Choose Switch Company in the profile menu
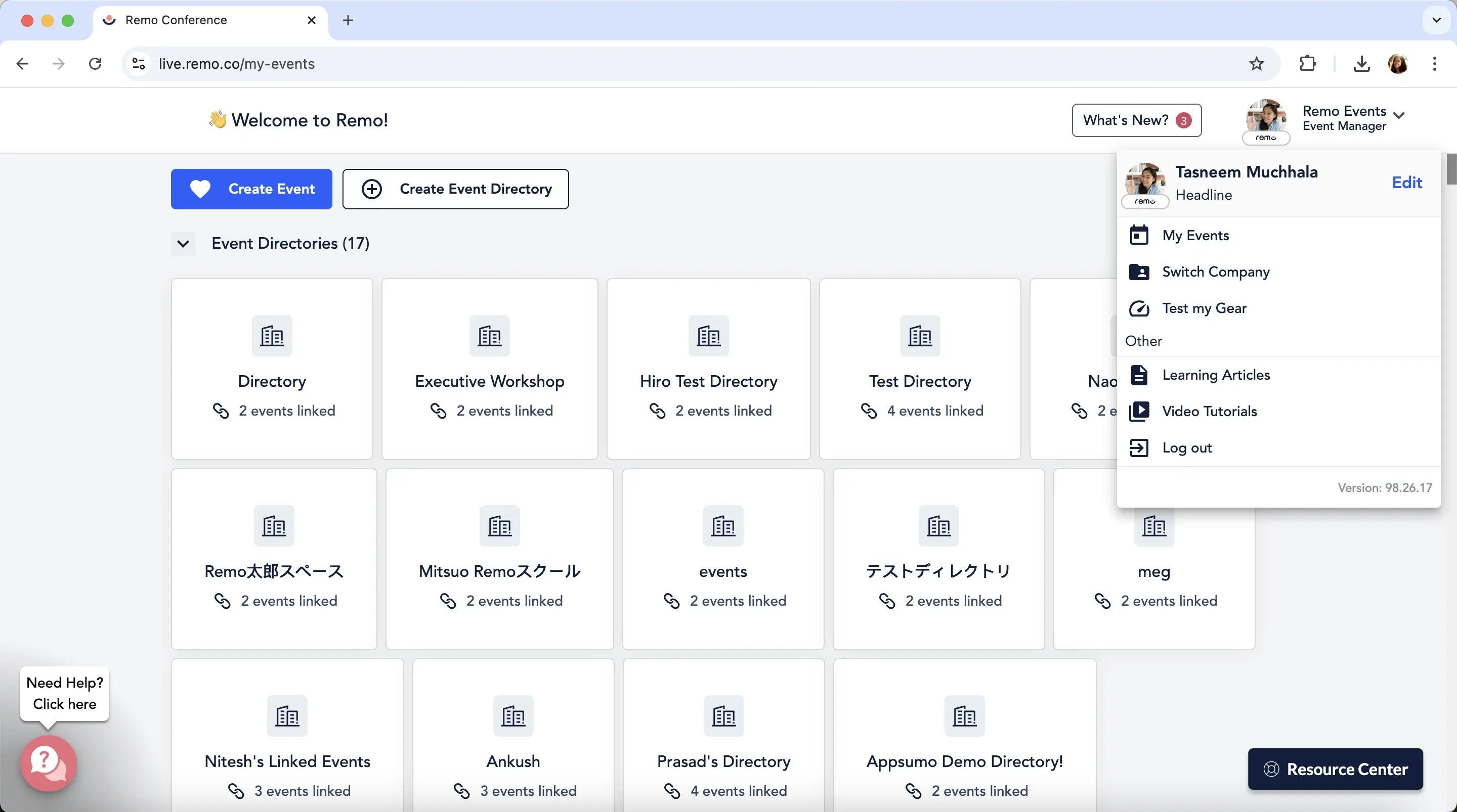 click(x=1279, y=272)
